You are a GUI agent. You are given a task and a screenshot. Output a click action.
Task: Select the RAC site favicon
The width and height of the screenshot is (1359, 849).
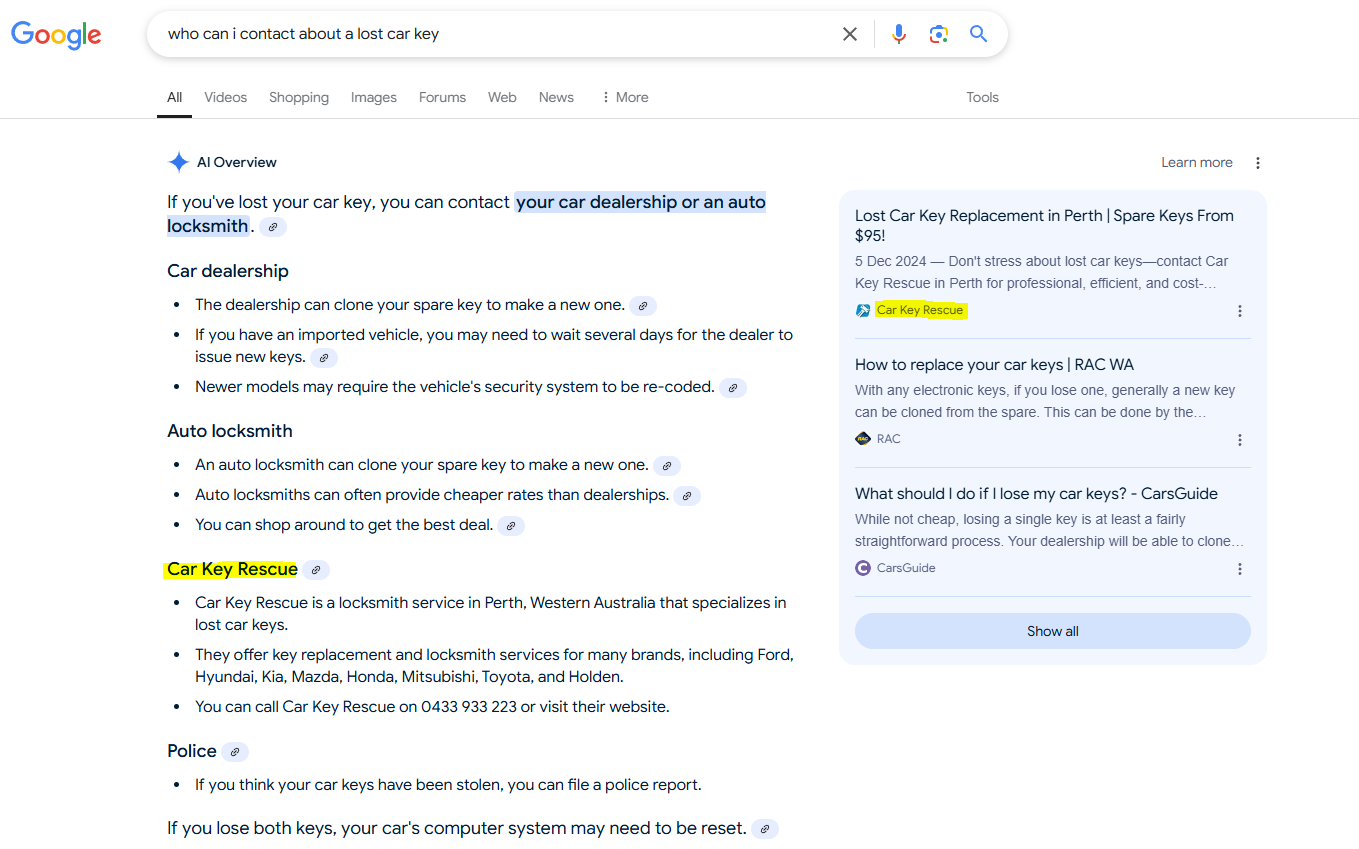coord(863,439)
